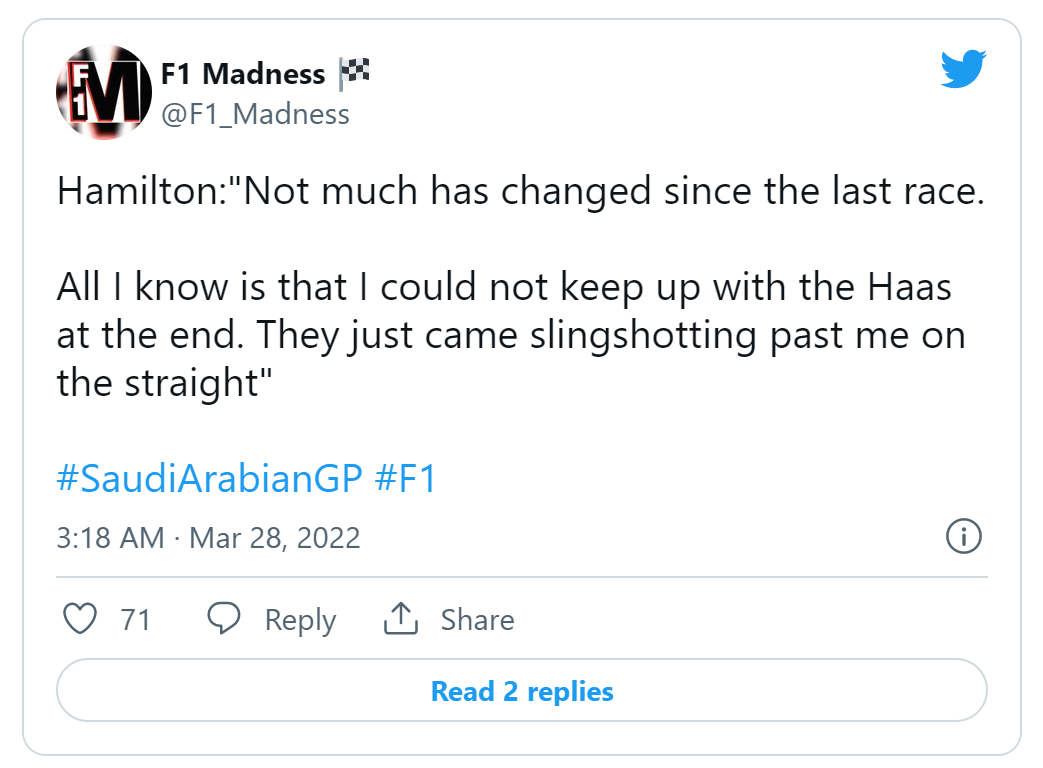1043x768 pixels.
Task: Visit the @F1_Madness handle link
Action: click(x=255, y=114)
